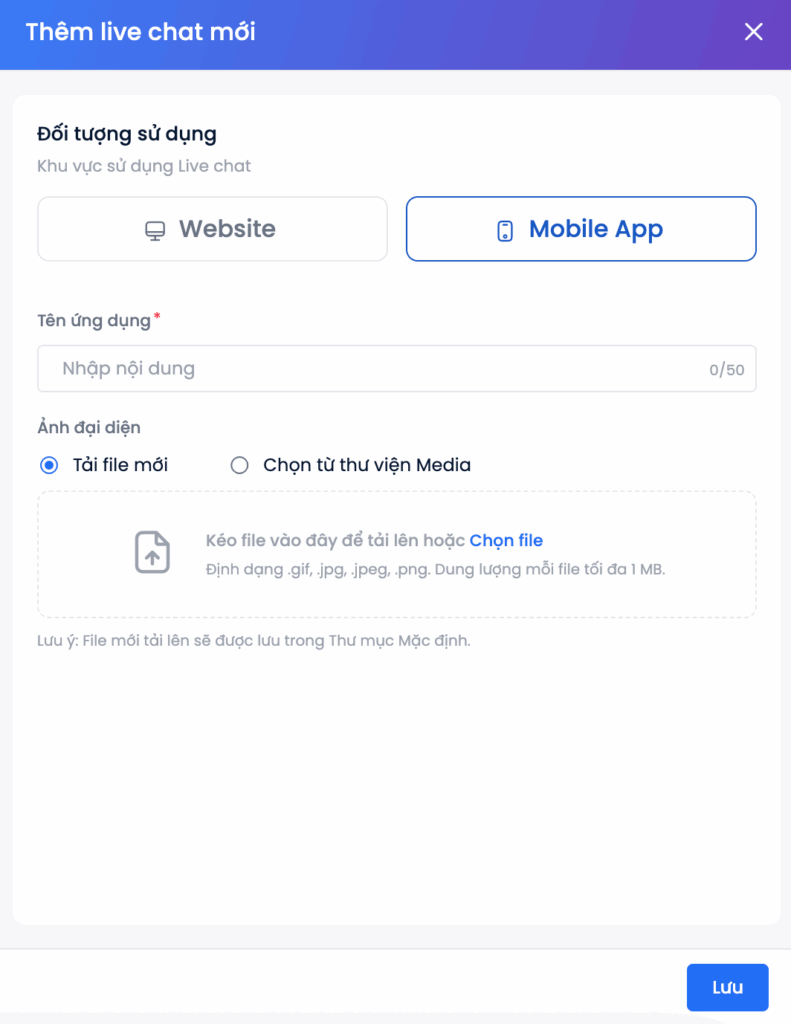The width and height of the screenshot is (791, 1024).
Task: Close the Thêm live chat mới dialog
Action: coord(753,31)
